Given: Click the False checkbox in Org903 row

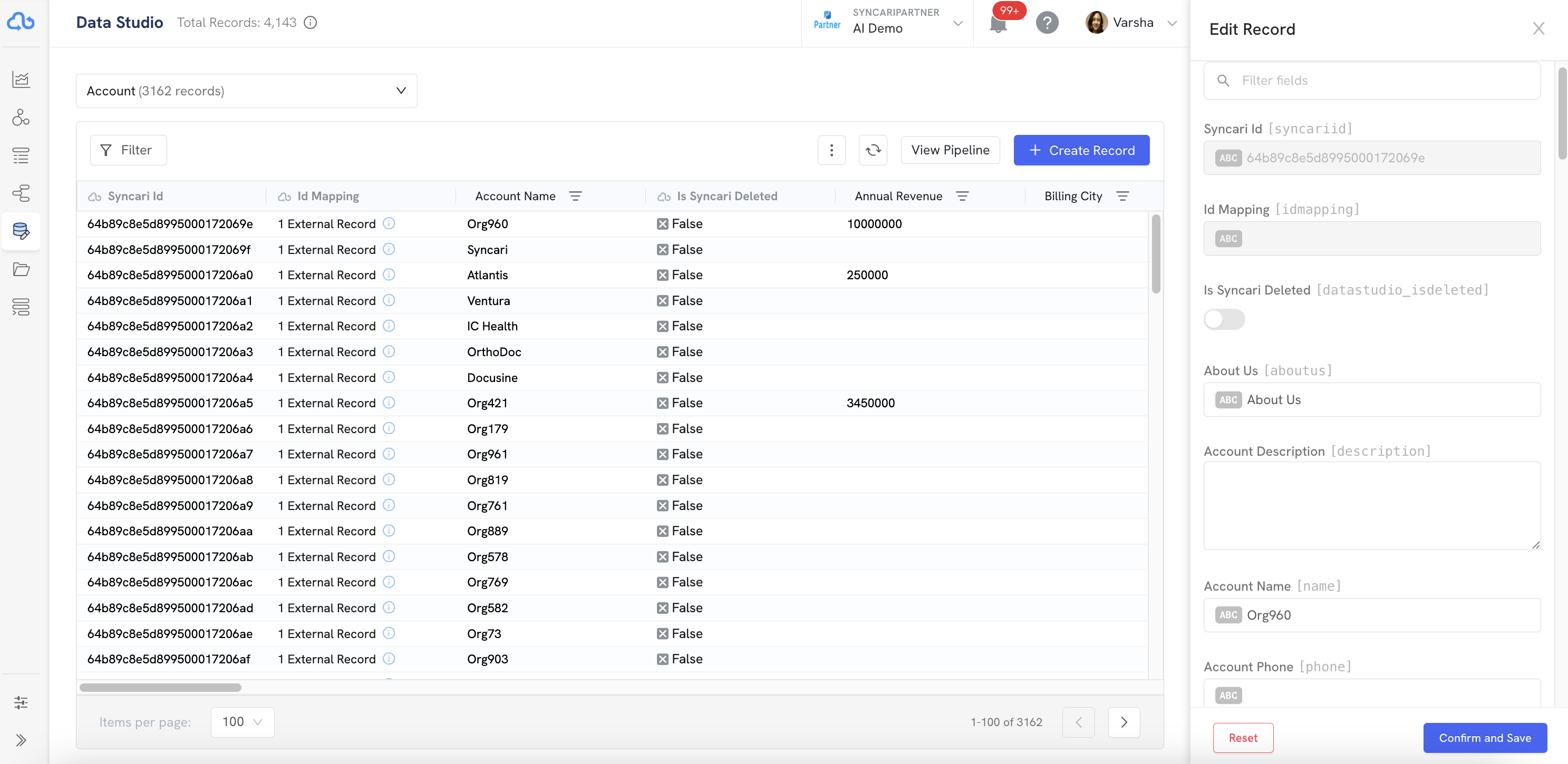Looking at the screenshot, I should pos(662,659).
